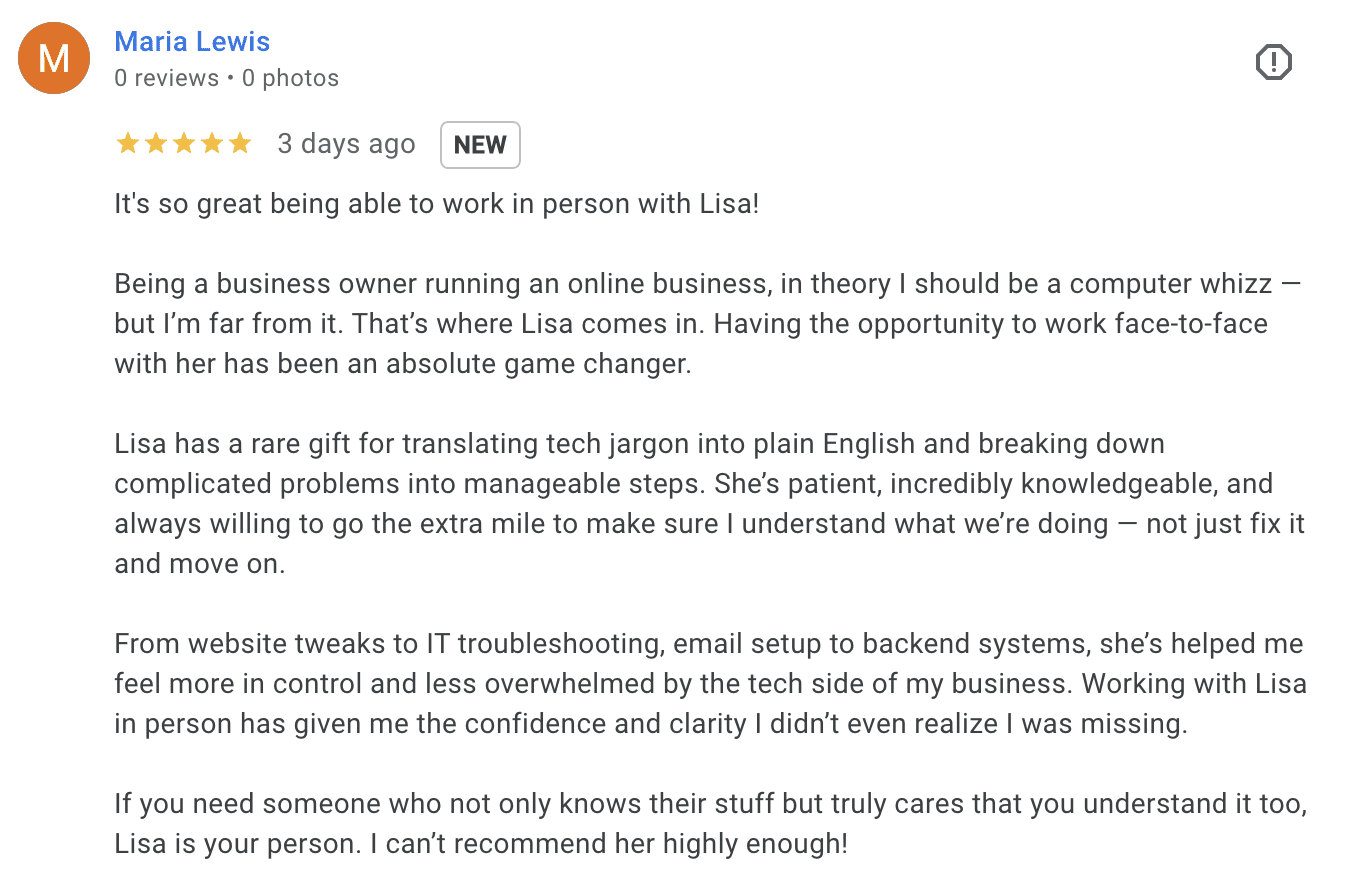1356x888 pixels.
Task: Click the fifth rating star
Action: [239, 144]
